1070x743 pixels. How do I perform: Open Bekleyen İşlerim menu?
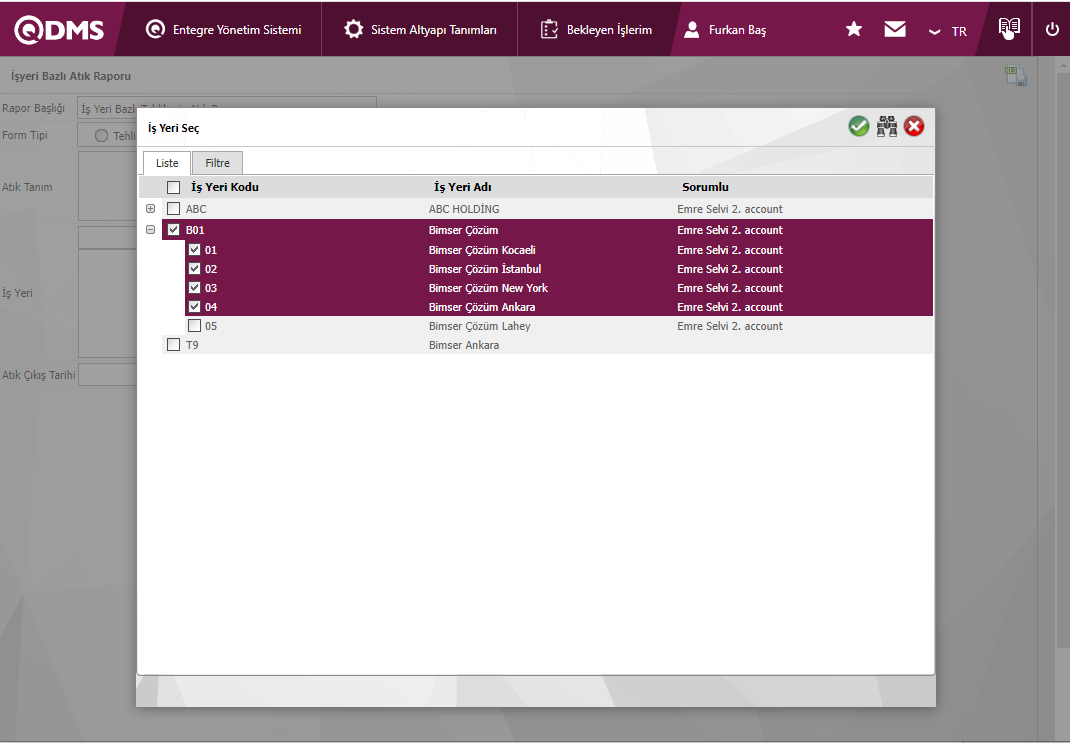click(596, 29)
